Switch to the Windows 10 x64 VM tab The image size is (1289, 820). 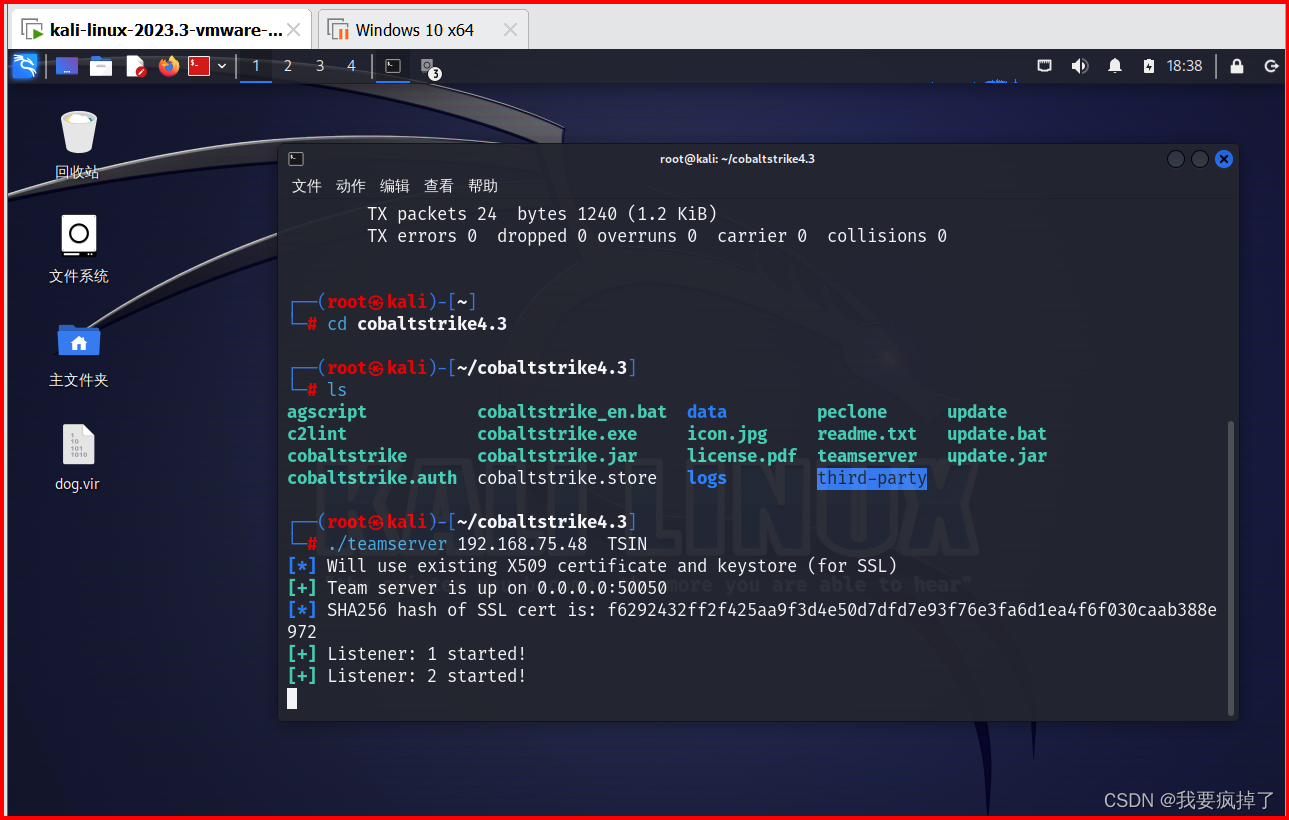(423, 30)
